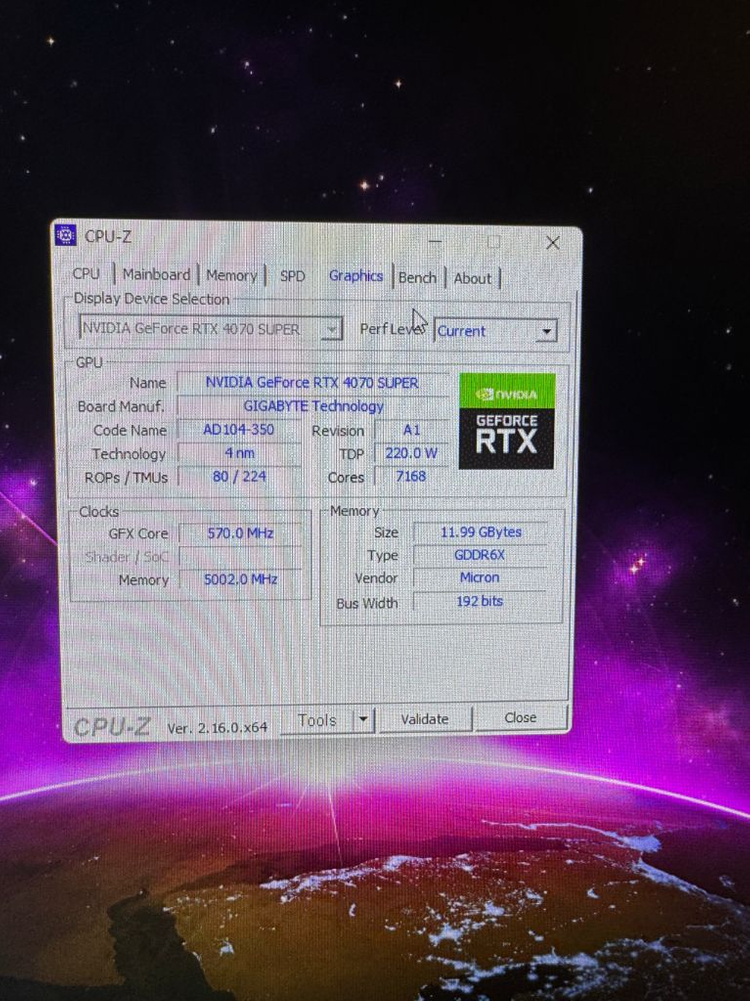Switch to the CPU tab
Viewport: 750px width, 1001px height.
(86, 274)
